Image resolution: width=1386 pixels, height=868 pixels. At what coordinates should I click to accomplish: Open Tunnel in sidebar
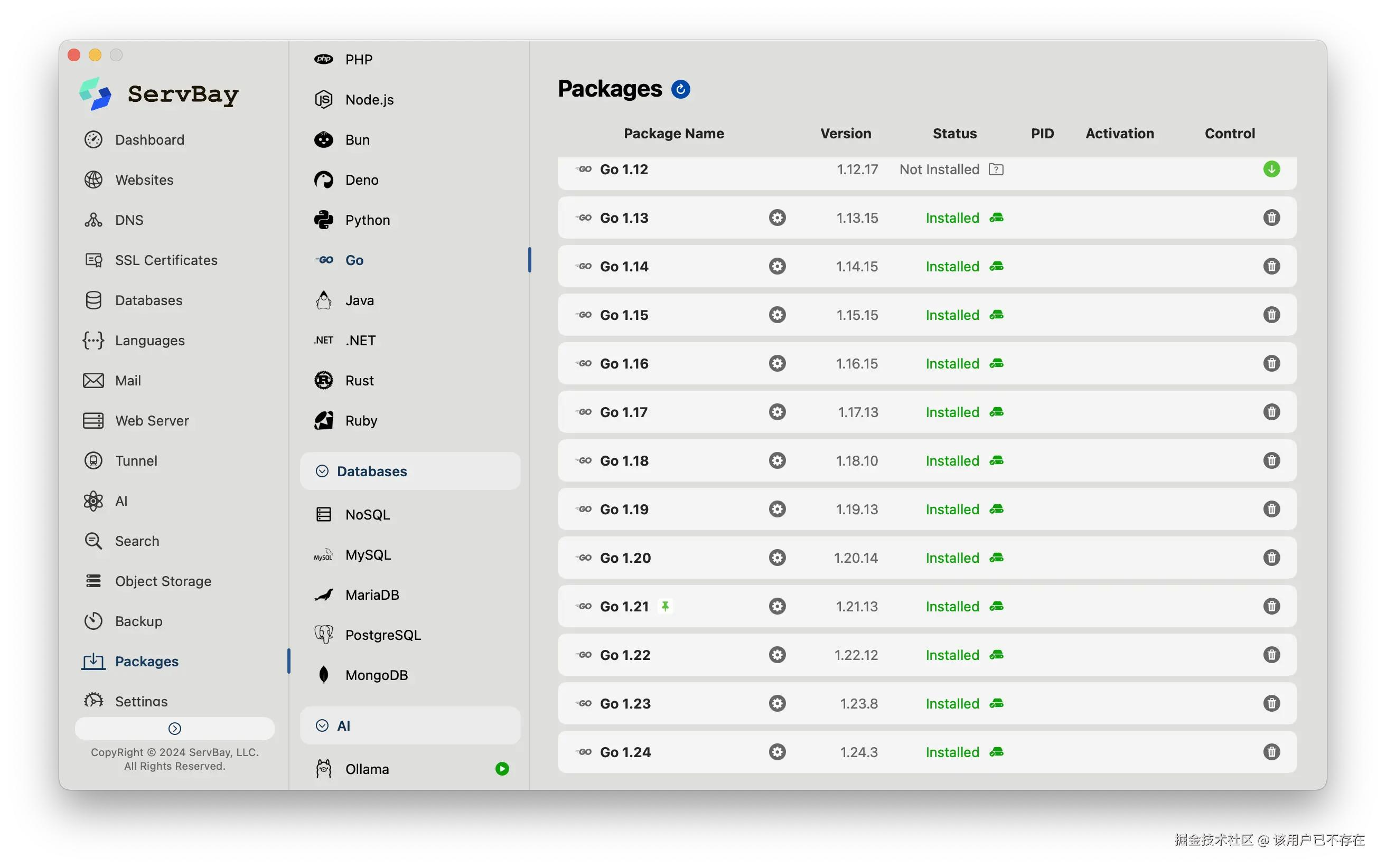tap(136, 461)
